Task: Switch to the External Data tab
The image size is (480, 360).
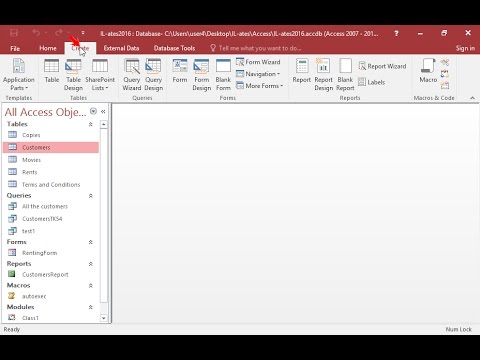Action: click(121, 48)
